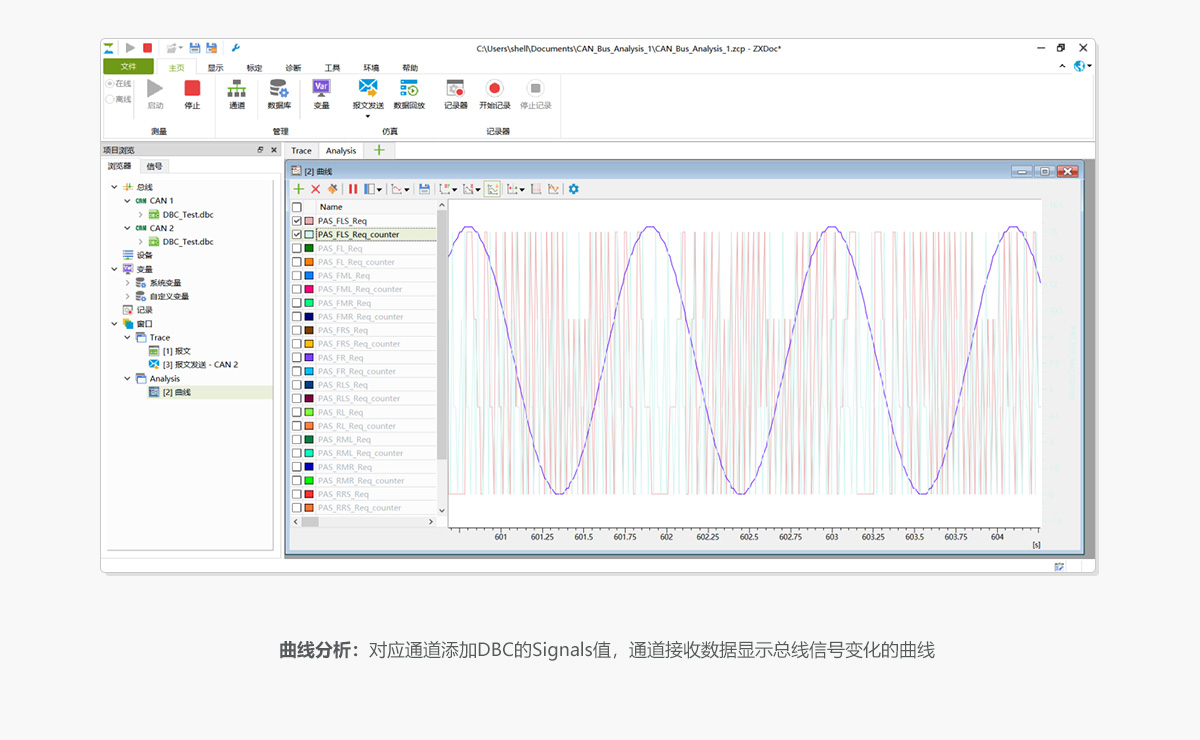
Task: Open curve settings via the blue gear icon
Action: coord(574,189)
